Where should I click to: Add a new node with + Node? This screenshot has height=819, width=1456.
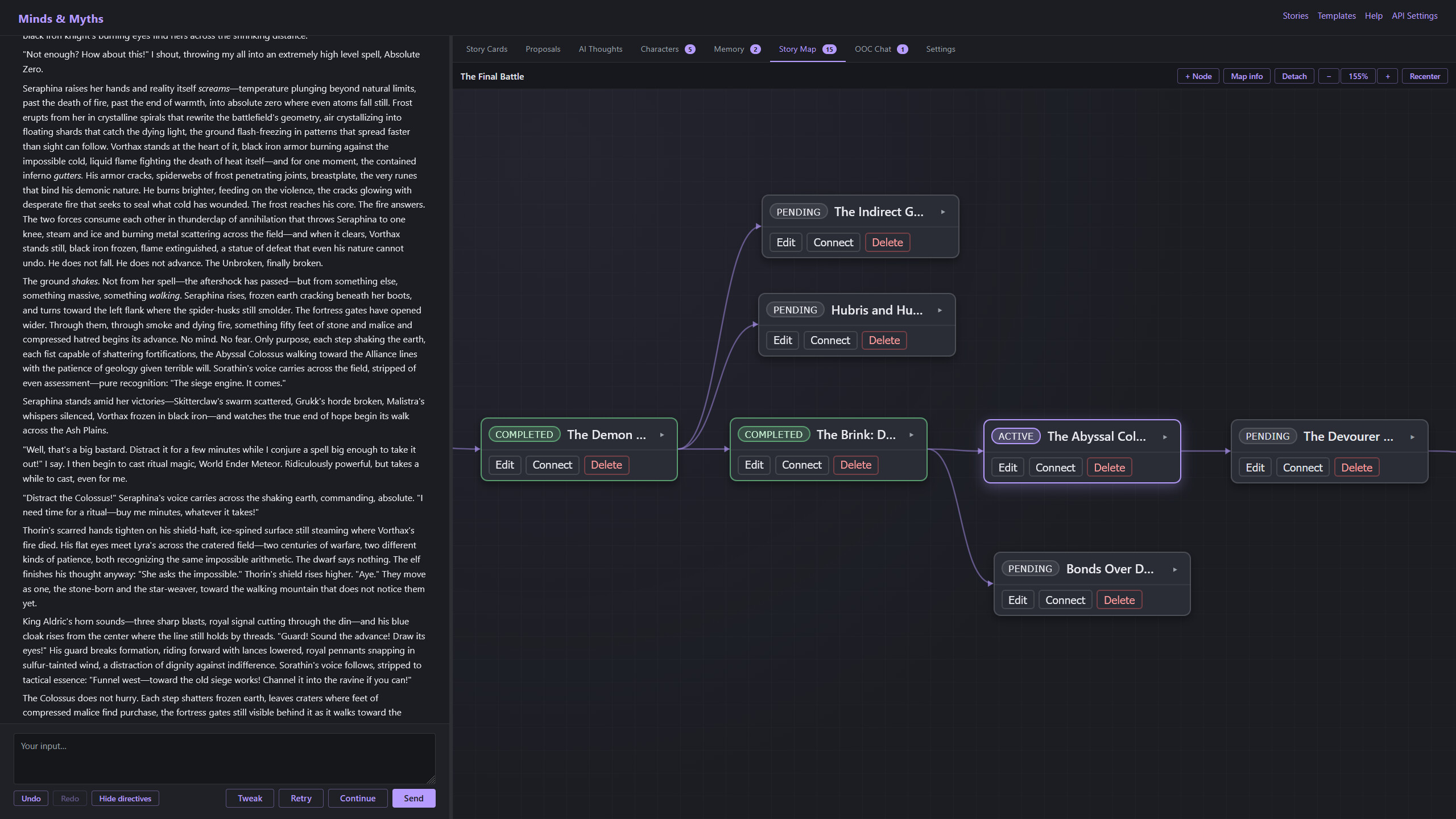click(x=1198, y=76)
